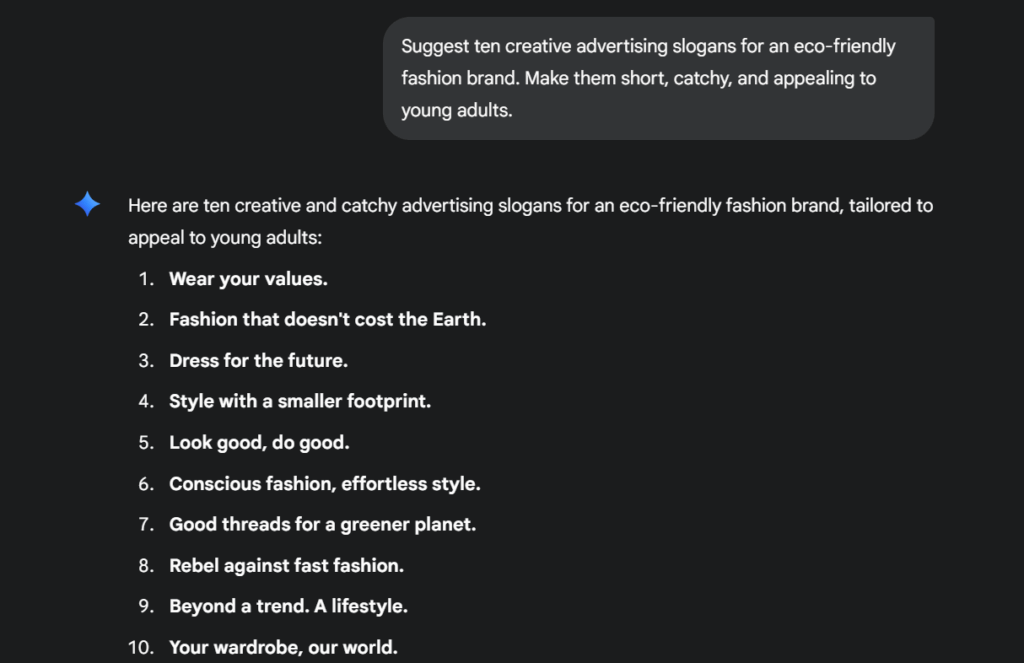Click the user prompt message bubble
Screen dimensions: 1024x663
pos(658,78)
